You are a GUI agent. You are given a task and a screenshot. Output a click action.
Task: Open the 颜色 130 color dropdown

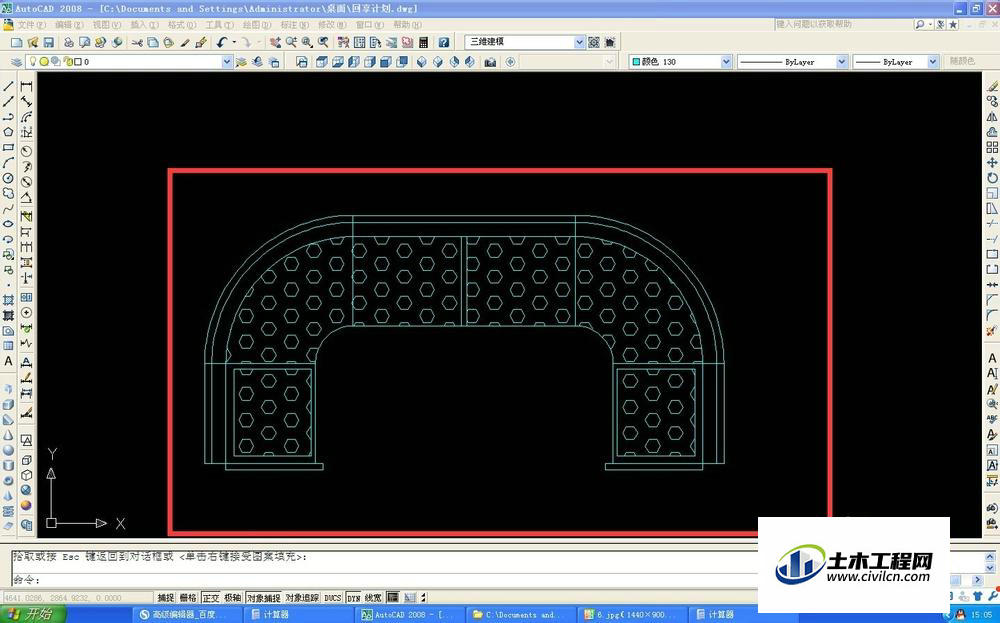point(726,62)
